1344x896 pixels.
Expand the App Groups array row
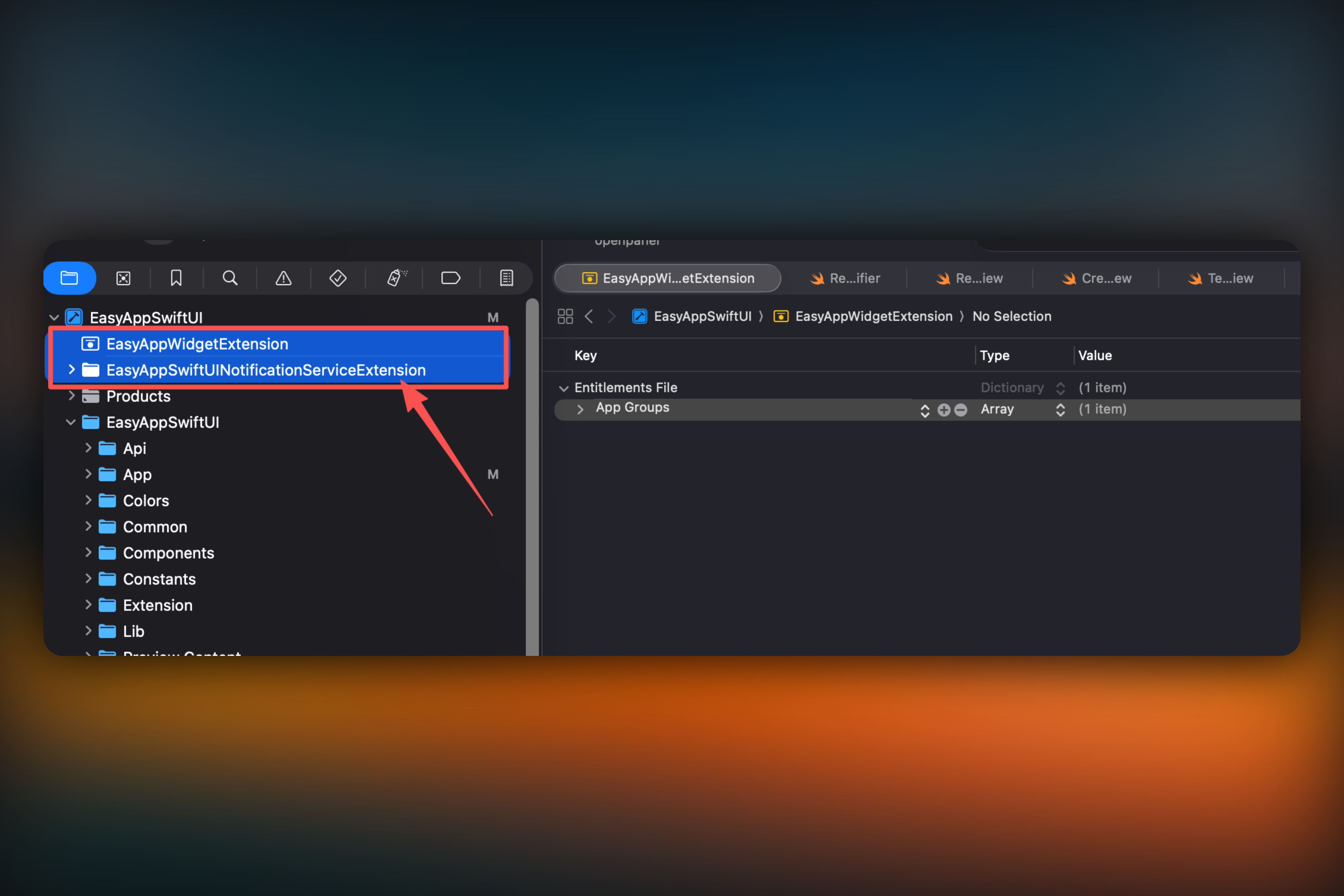click(580, 409)
